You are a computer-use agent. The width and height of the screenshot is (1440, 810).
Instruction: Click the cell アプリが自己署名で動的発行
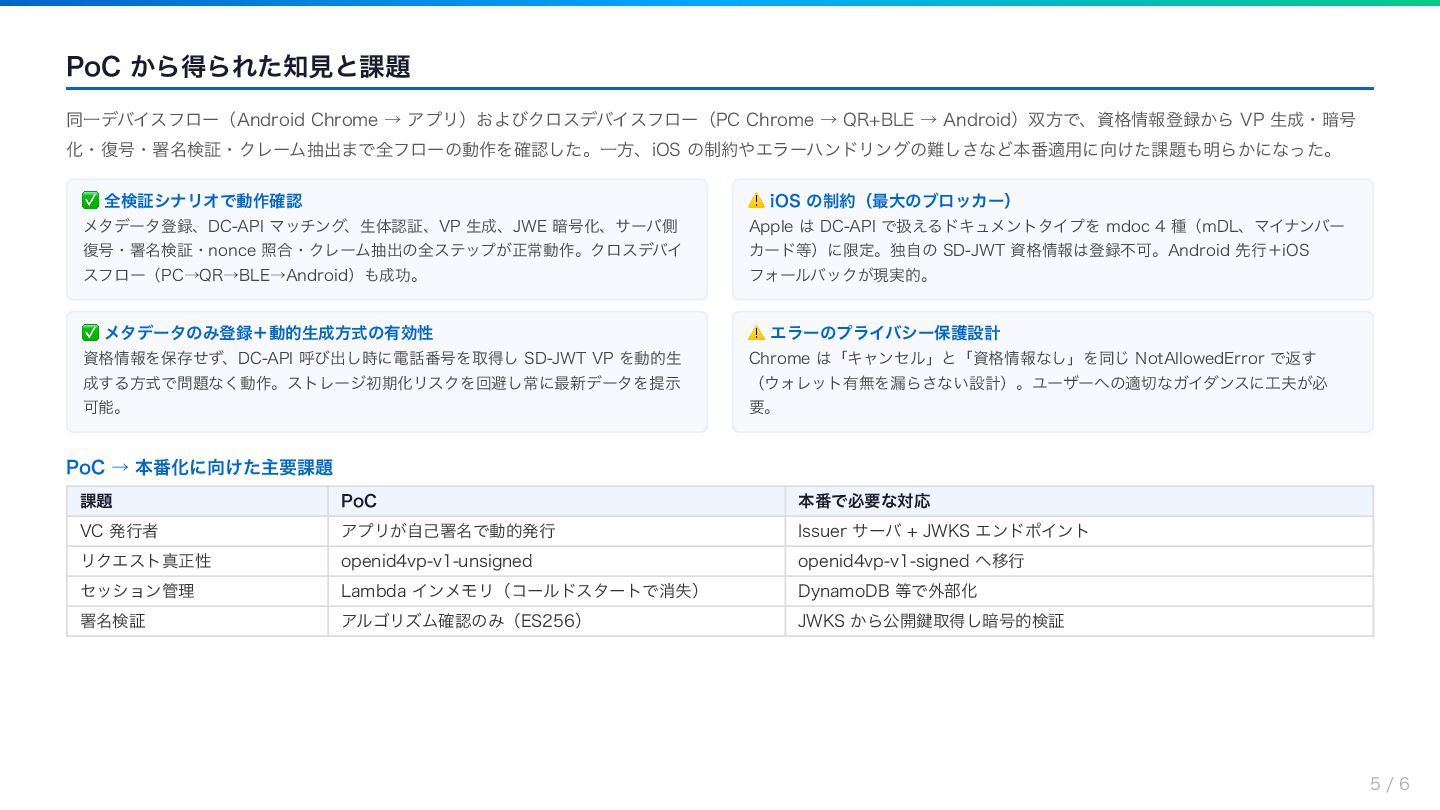coord(556,531)
